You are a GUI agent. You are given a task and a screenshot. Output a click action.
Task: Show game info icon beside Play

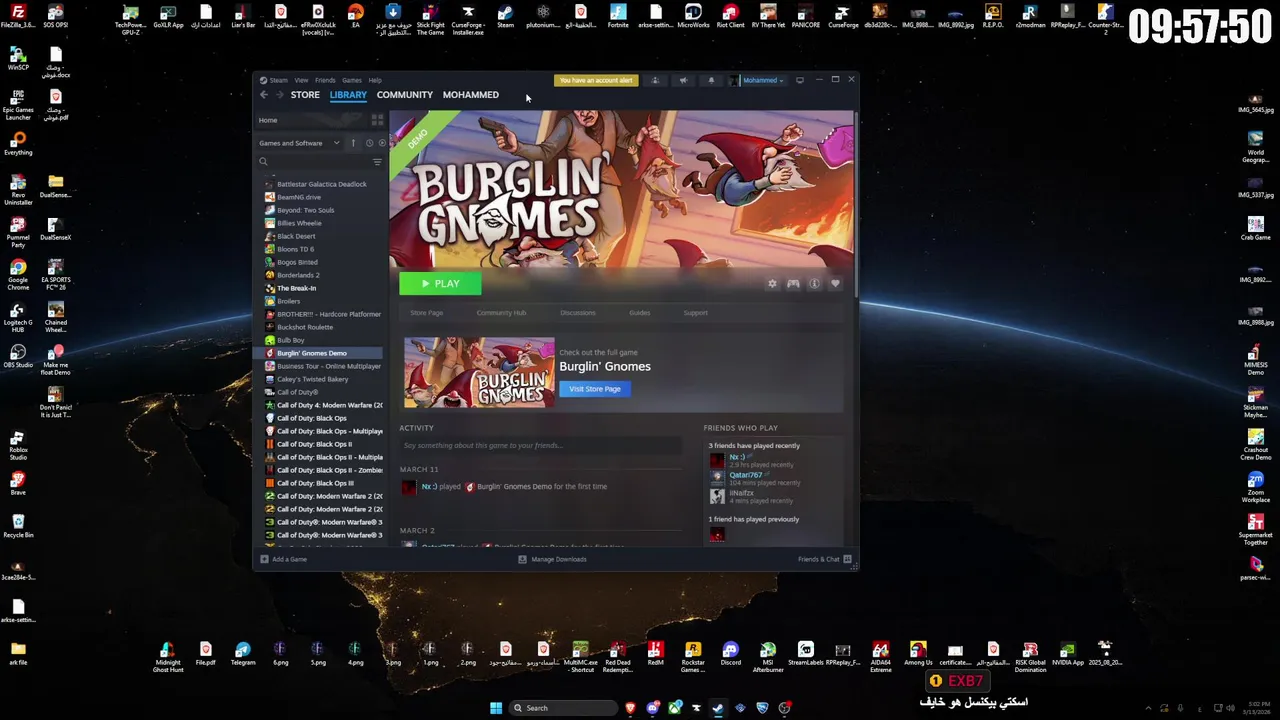pyautogui.click(x=814, y=284)
